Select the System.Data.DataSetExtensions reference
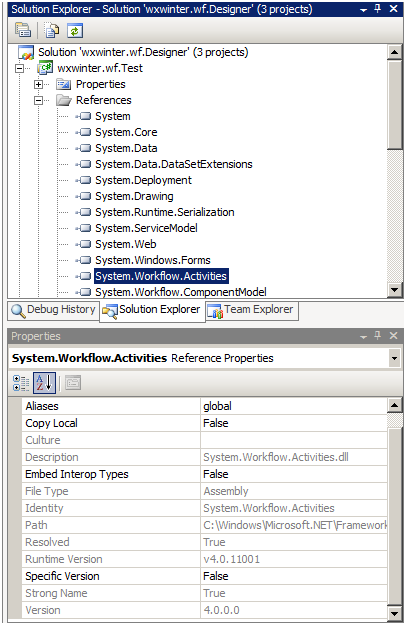This screenshot has height=625, width=406. click(x=174, y=164)
